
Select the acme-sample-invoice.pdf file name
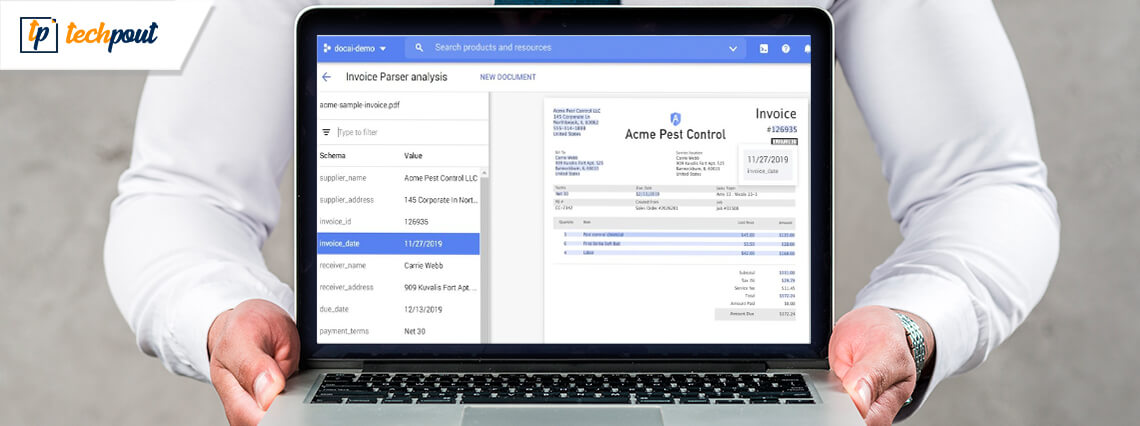pyautogui.click(x=359, y=105)
